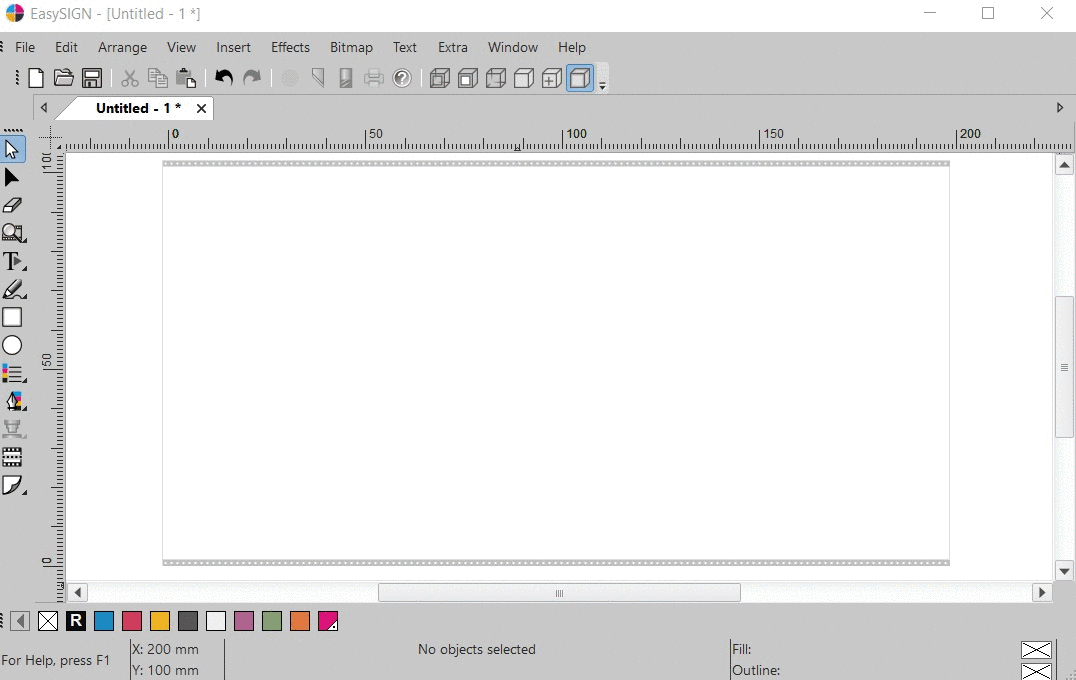
Task: Select the red color swatch
Action: (x=132, y=621)
